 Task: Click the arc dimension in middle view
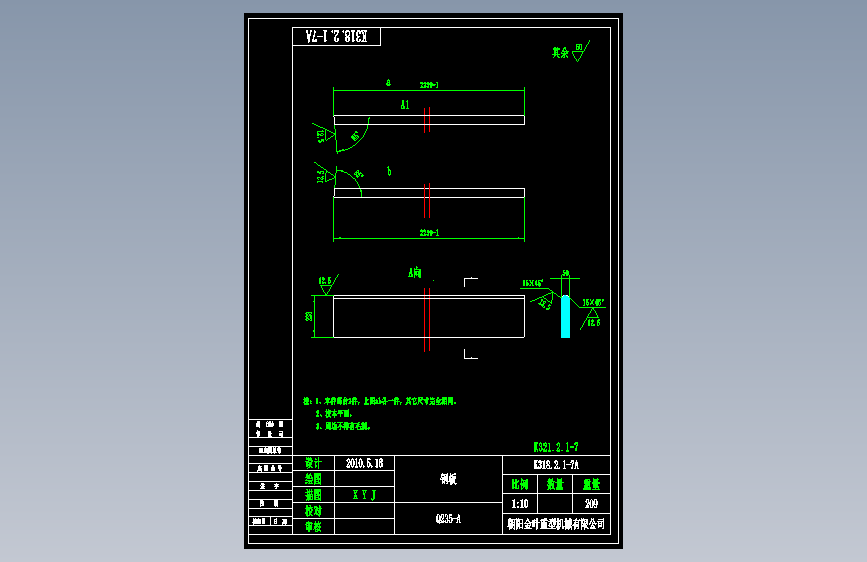tap(358, 174)
